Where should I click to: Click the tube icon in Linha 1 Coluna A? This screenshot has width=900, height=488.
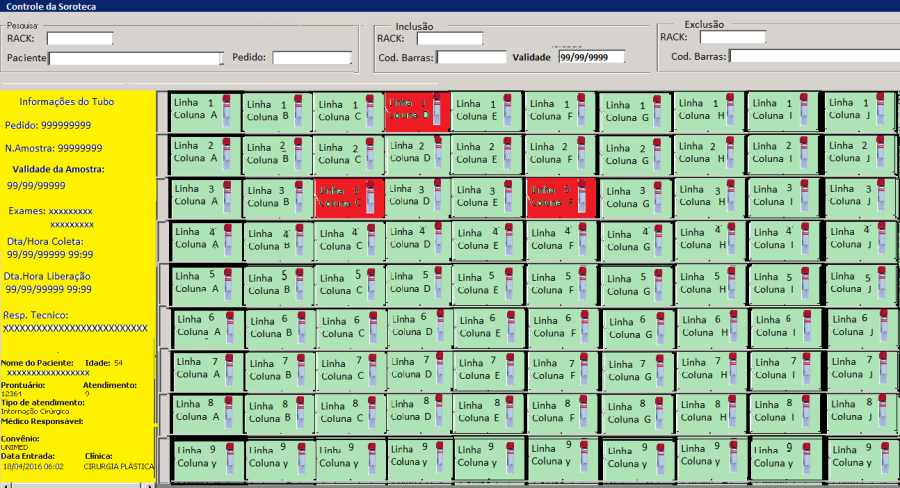coord(226,111)
